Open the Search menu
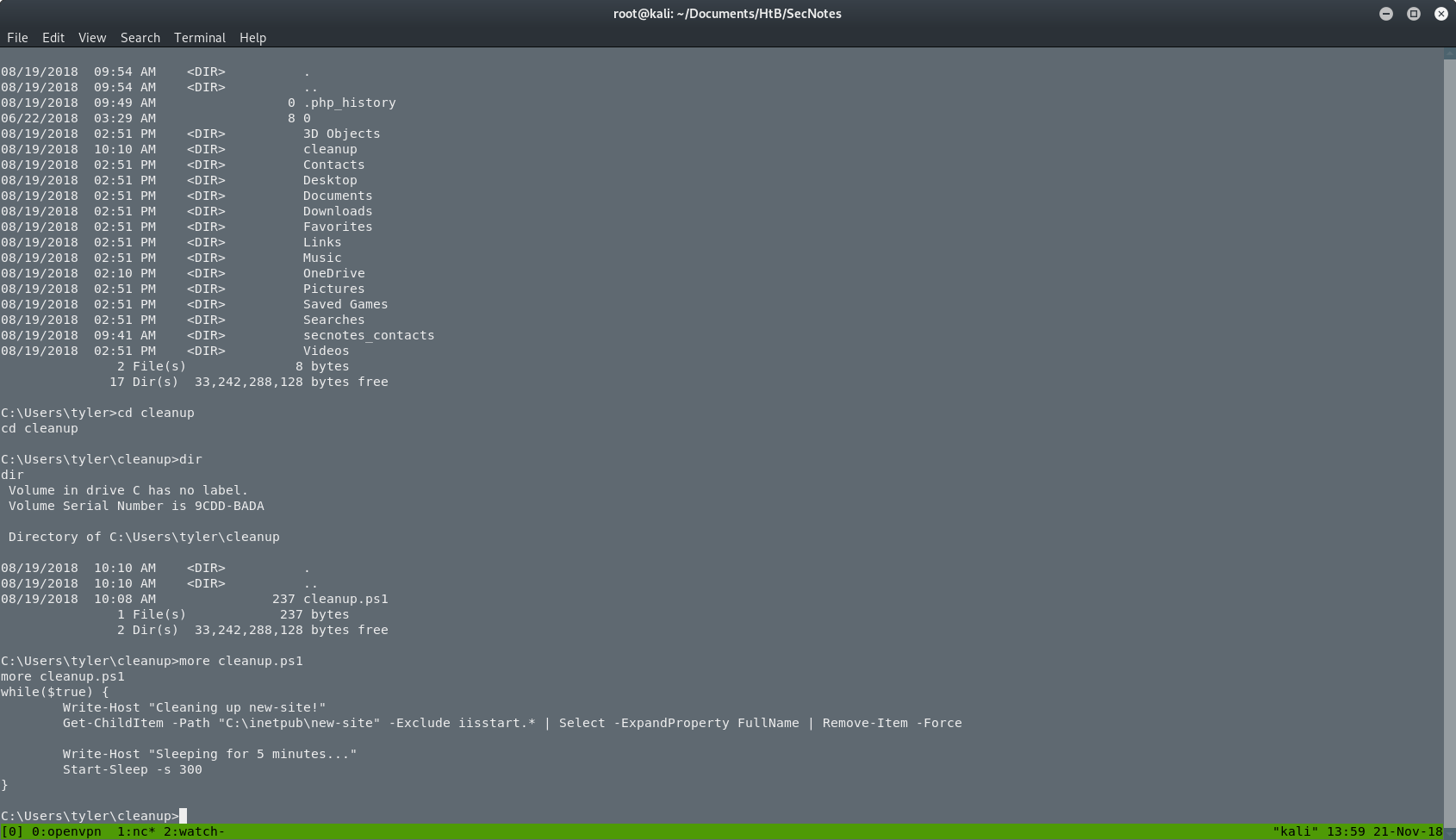The height and width of the screenshot is (840, 1456). coord(140,37)
